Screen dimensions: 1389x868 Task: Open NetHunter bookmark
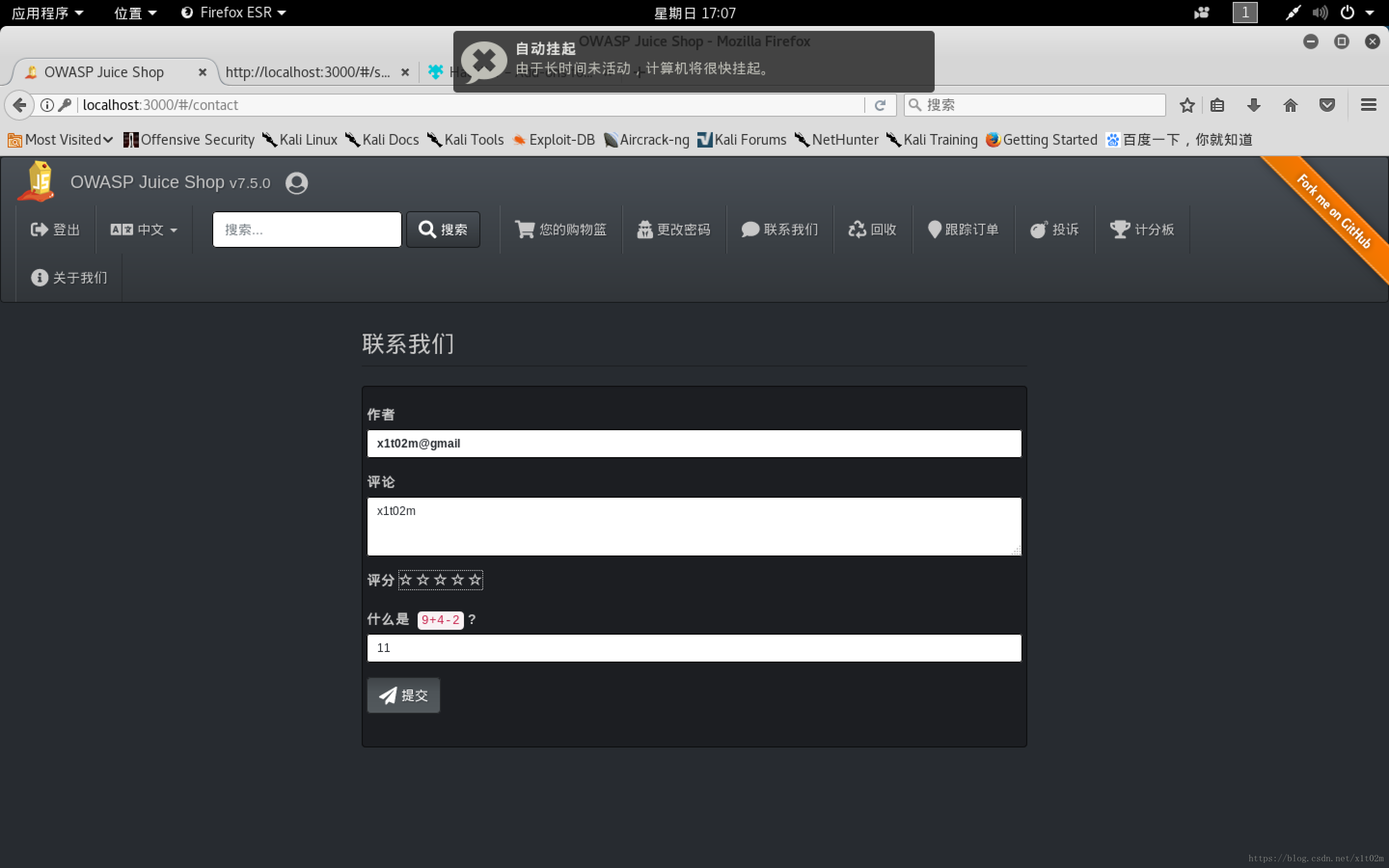(836, 139)
